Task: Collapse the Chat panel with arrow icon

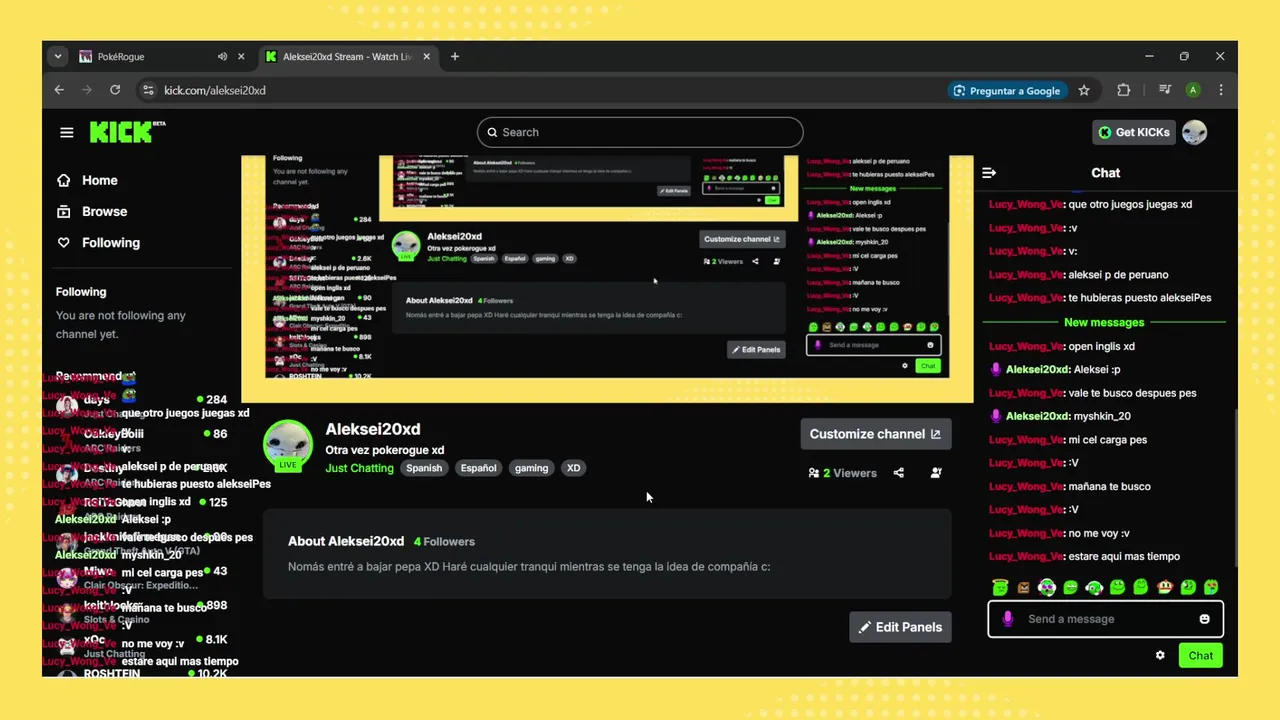Action: click(989, 173)
